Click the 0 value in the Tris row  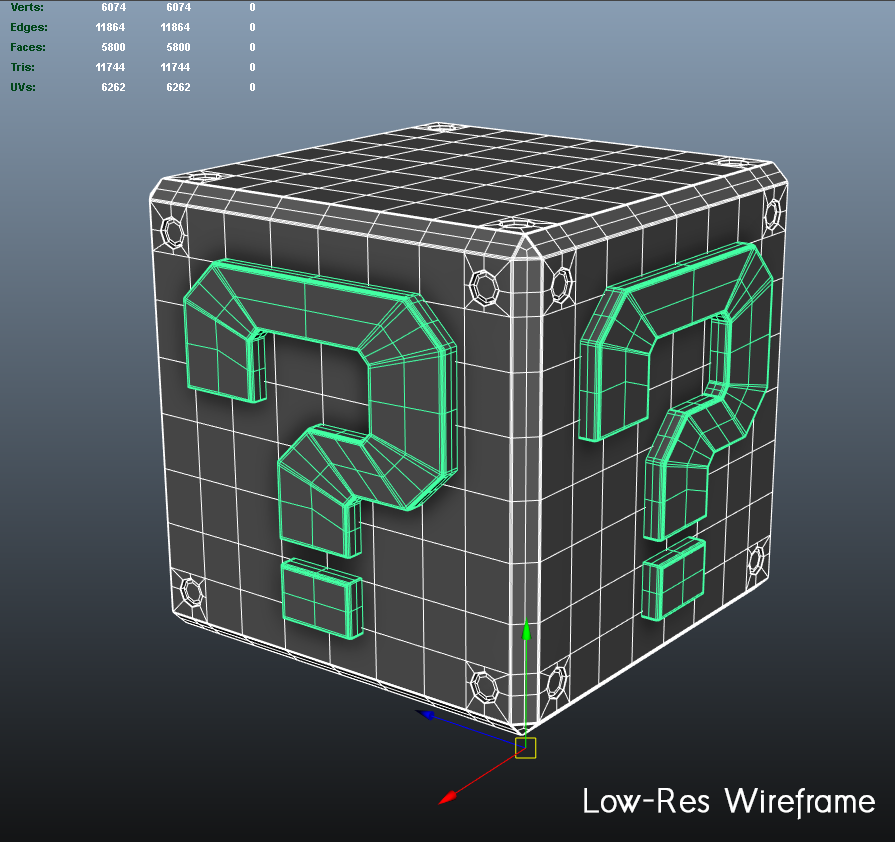click(252, 67)
